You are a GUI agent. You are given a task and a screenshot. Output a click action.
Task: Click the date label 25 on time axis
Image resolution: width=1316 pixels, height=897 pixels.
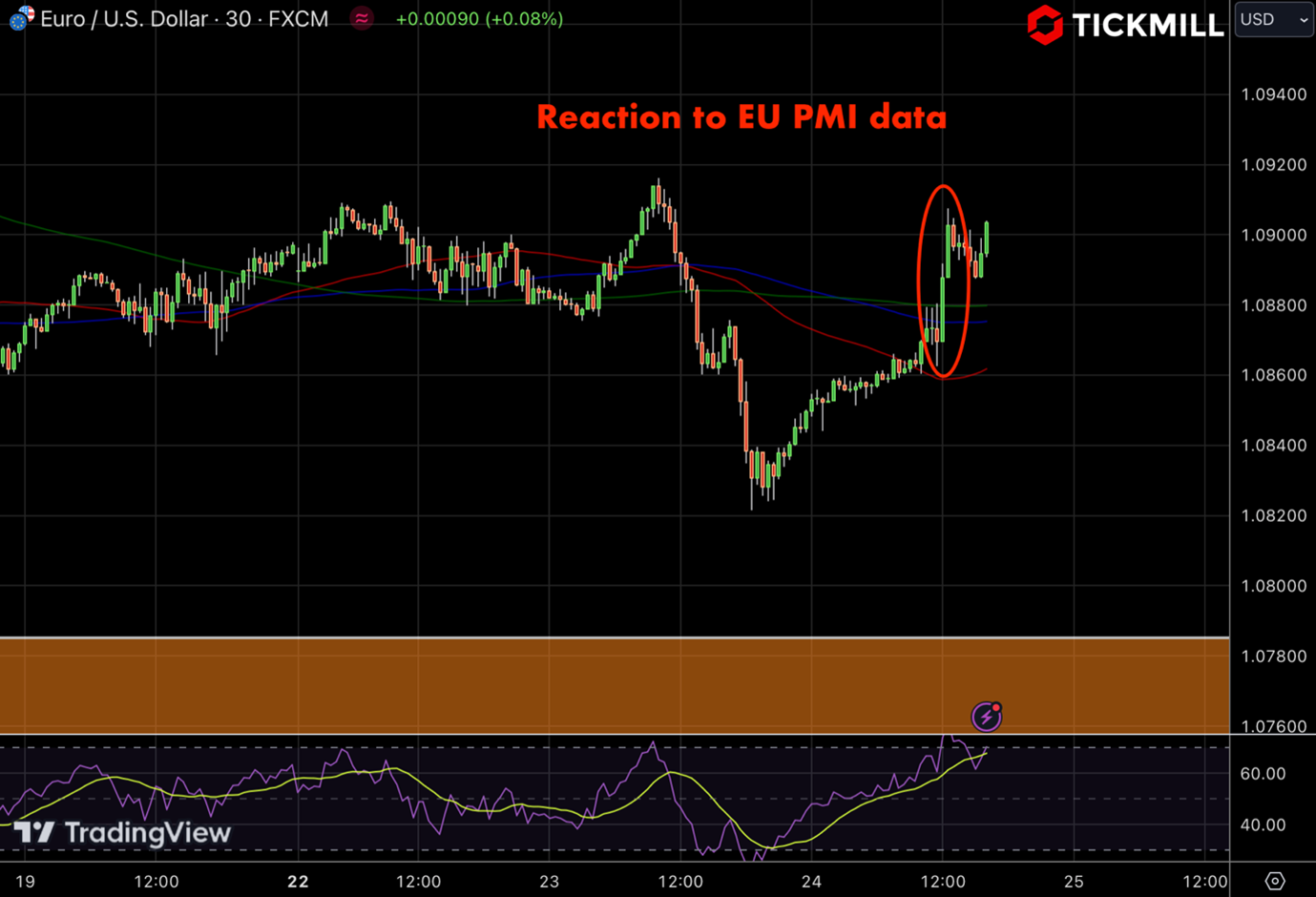click(1074, 881)
